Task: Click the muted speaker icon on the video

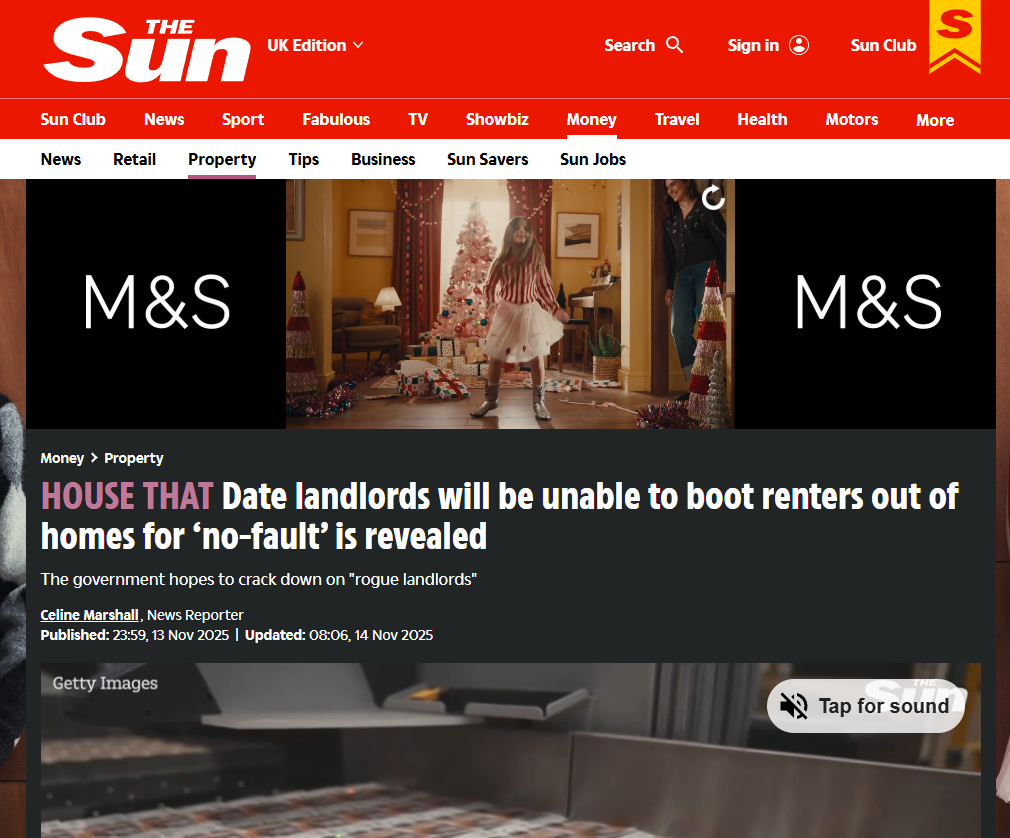Action: 794,706
